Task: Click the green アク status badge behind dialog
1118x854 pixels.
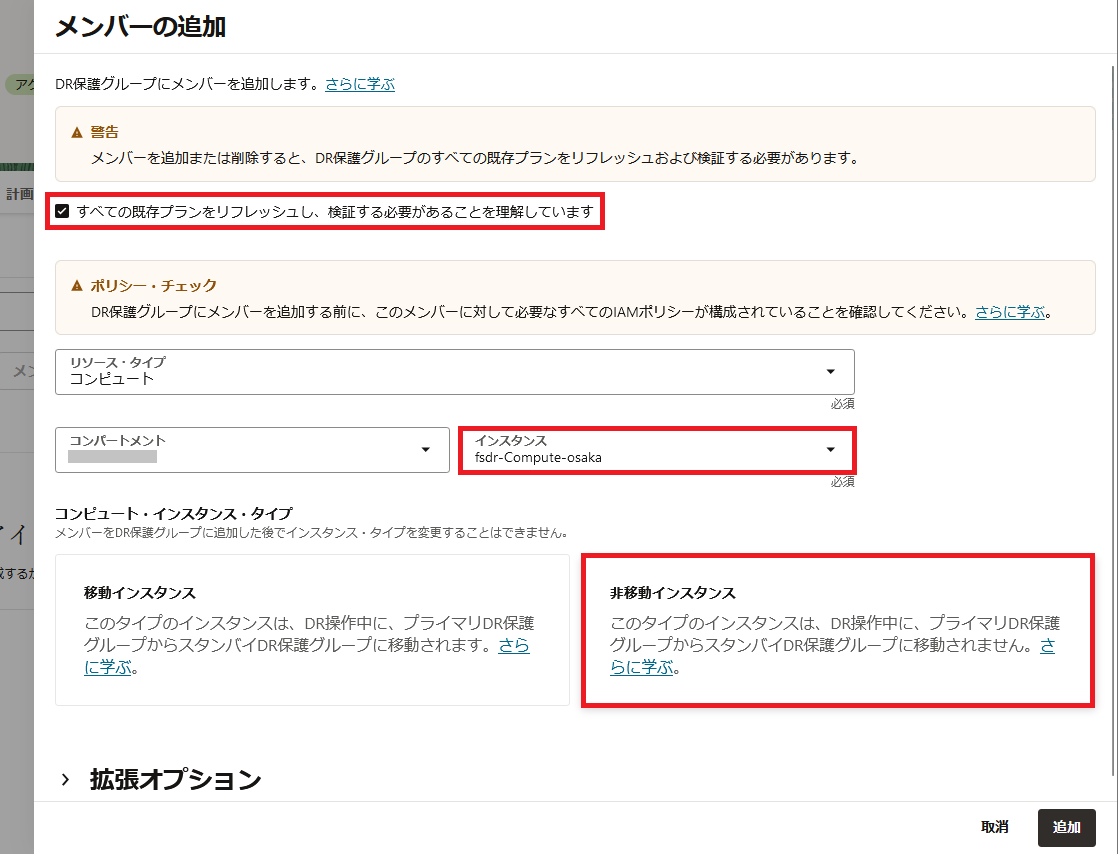Action: click(20, 85)
